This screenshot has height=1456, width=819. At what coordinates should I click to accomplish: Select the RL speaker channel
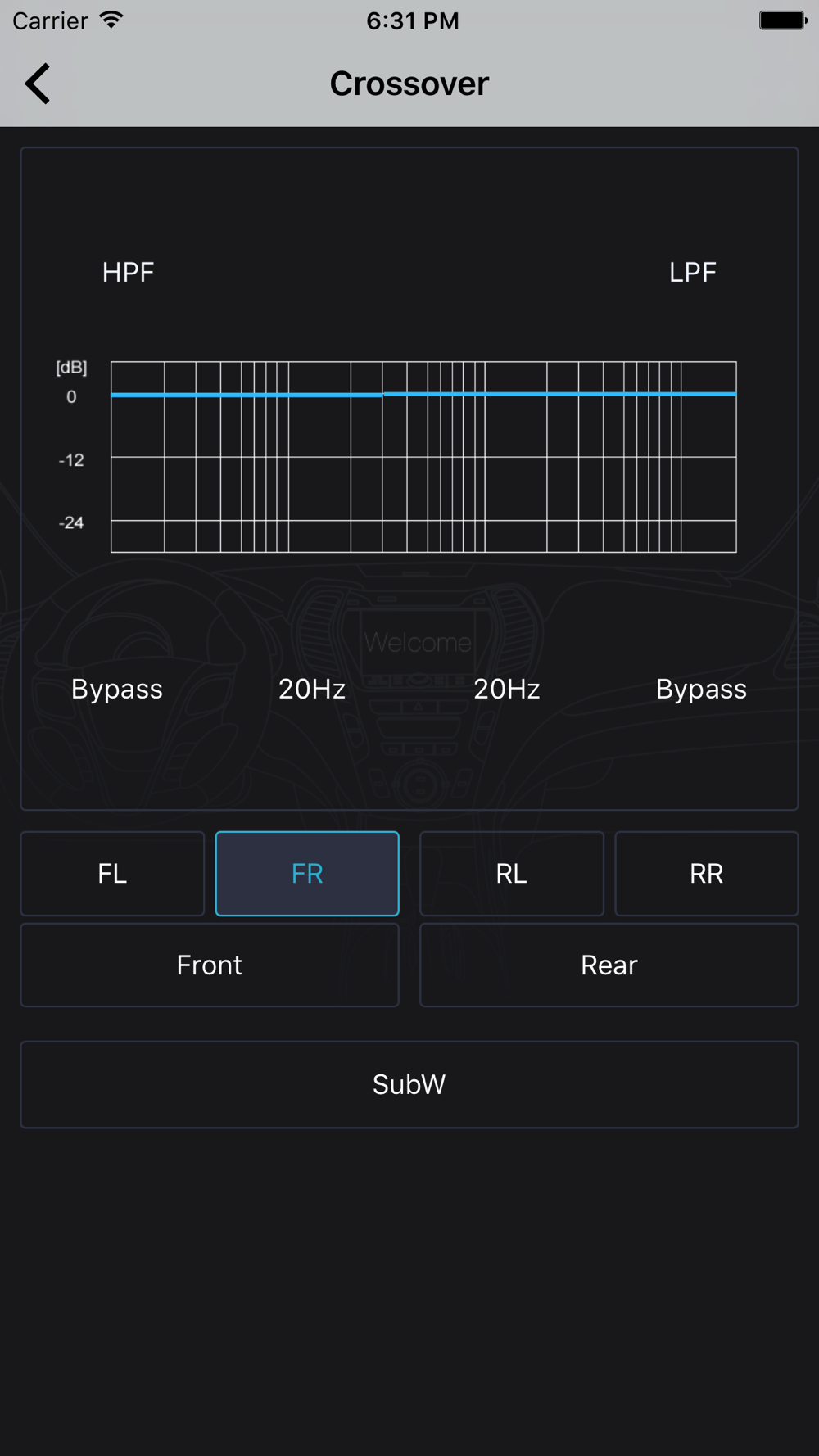pyautogui.click(x=512, y=874)
